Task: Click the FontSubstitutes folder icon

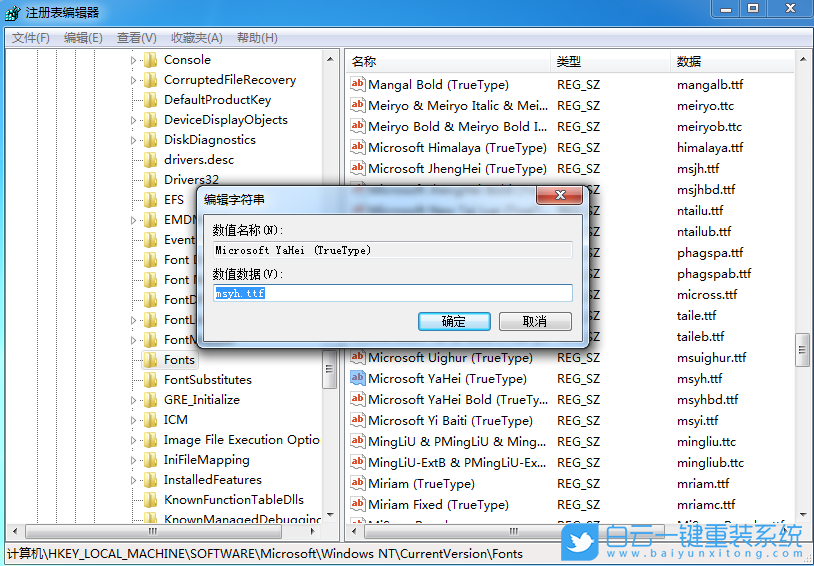Action: coord(151,380)
